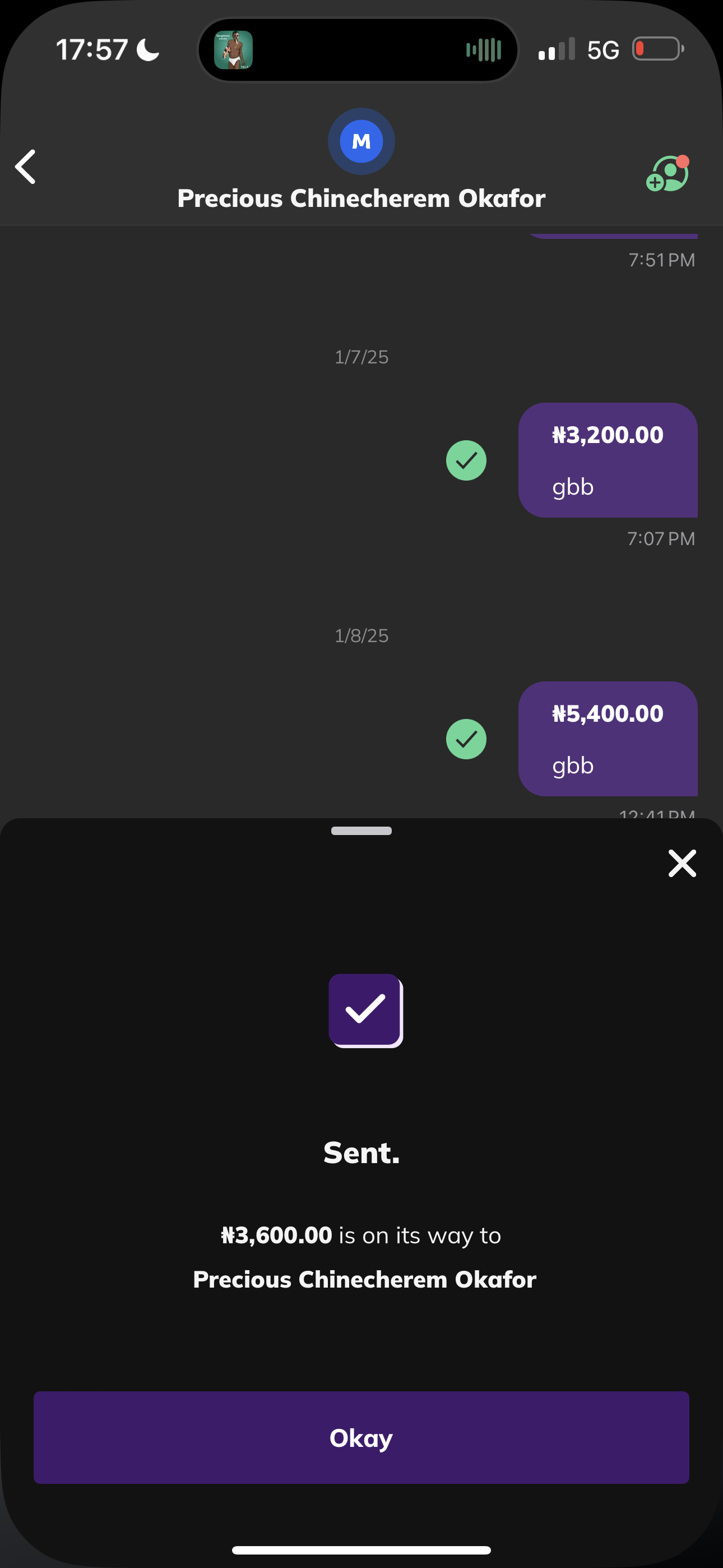The height and width of the screenshot is (1568, 723).
Task: Tap green checkmark beside ₦5,400.00 payment
Action: (x=466, y=739)
